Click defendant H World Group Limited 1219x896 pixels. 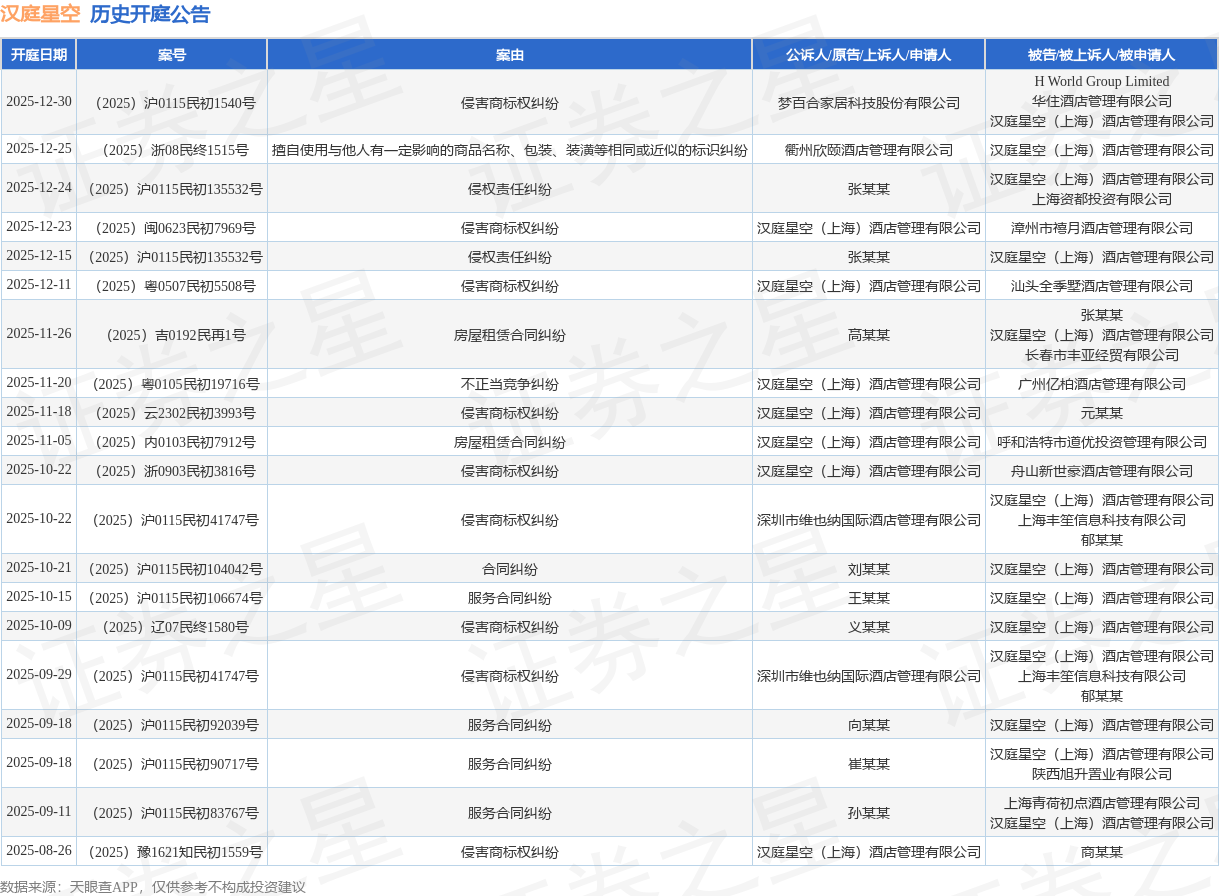(1102, 81)
